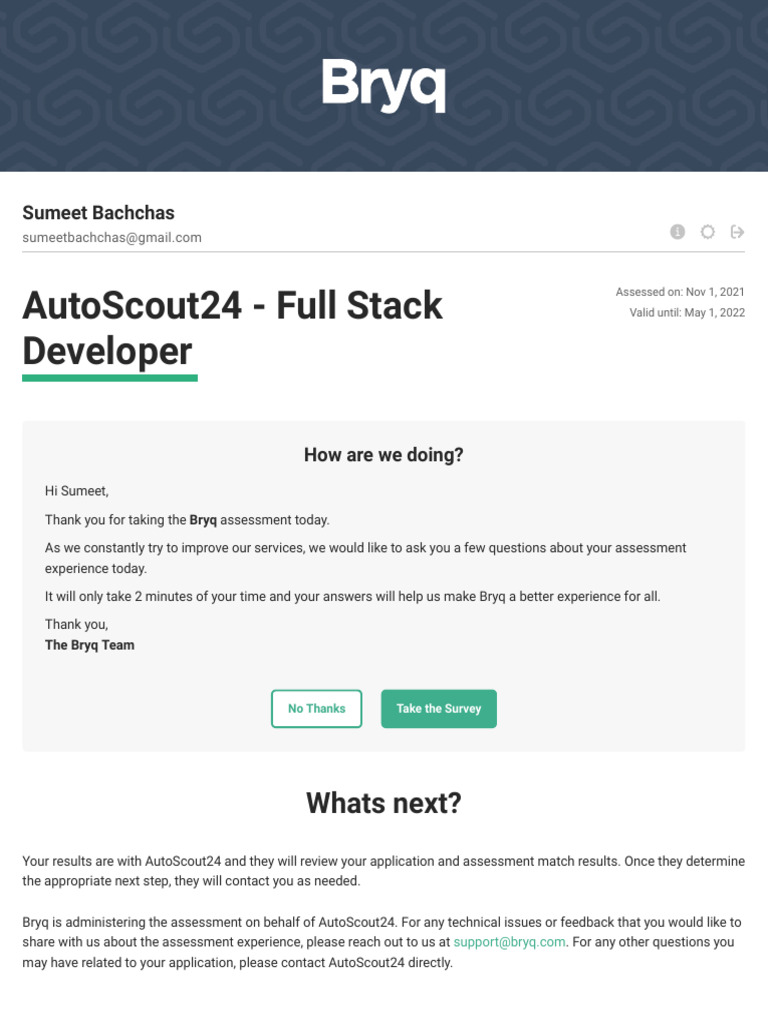
Task: Click the info icon beside the settings gear
Action: pyautogui.click(x=677, y=232)
